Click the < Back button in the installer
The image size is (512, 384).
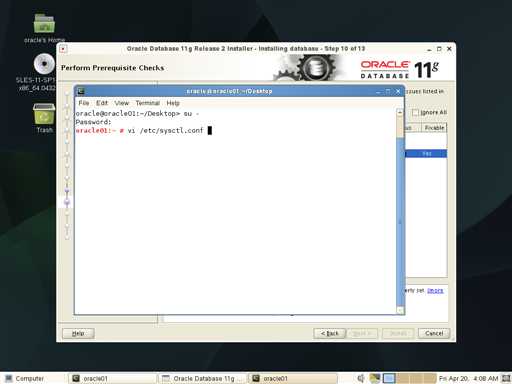pos(329,333)
